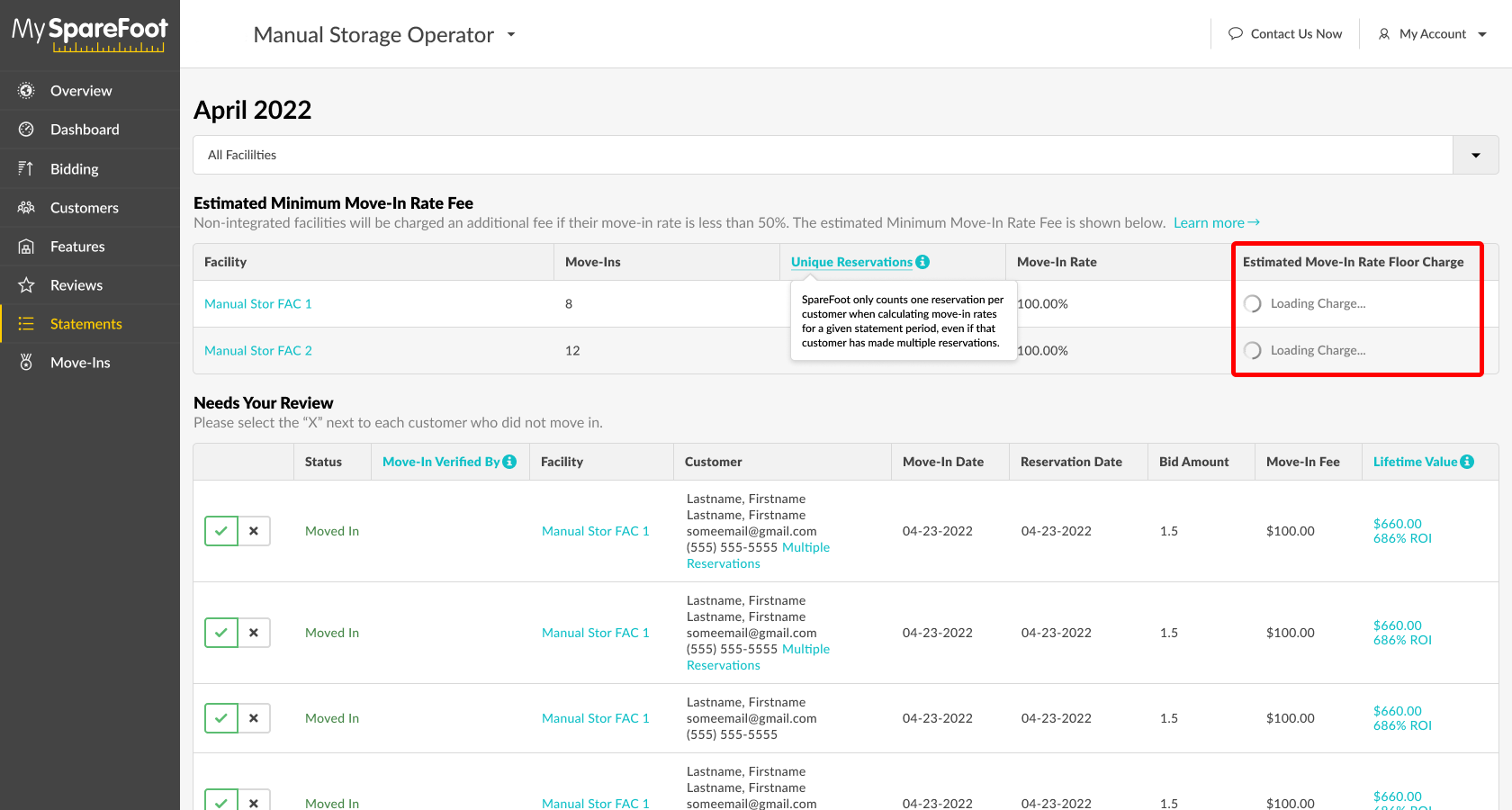Click the Move-Ins medal icon
Viewport: 1512px width, 810px height.
26,362
